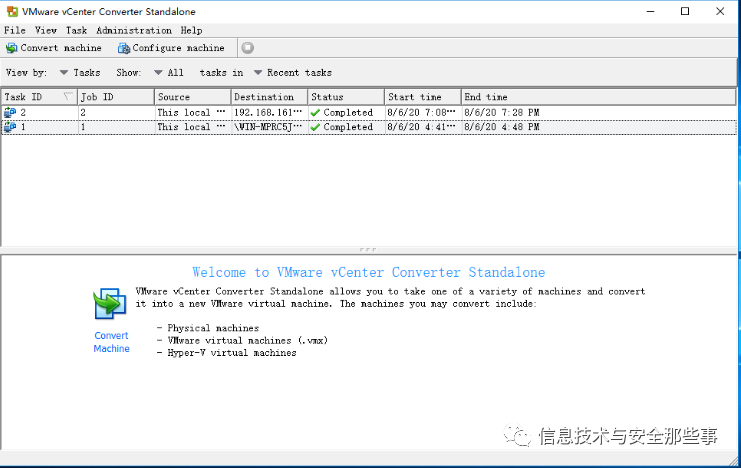Image resolution: width=741 pixels, height=468 pixels.
Task: Open the Help menu
Action: click(191, 30)
